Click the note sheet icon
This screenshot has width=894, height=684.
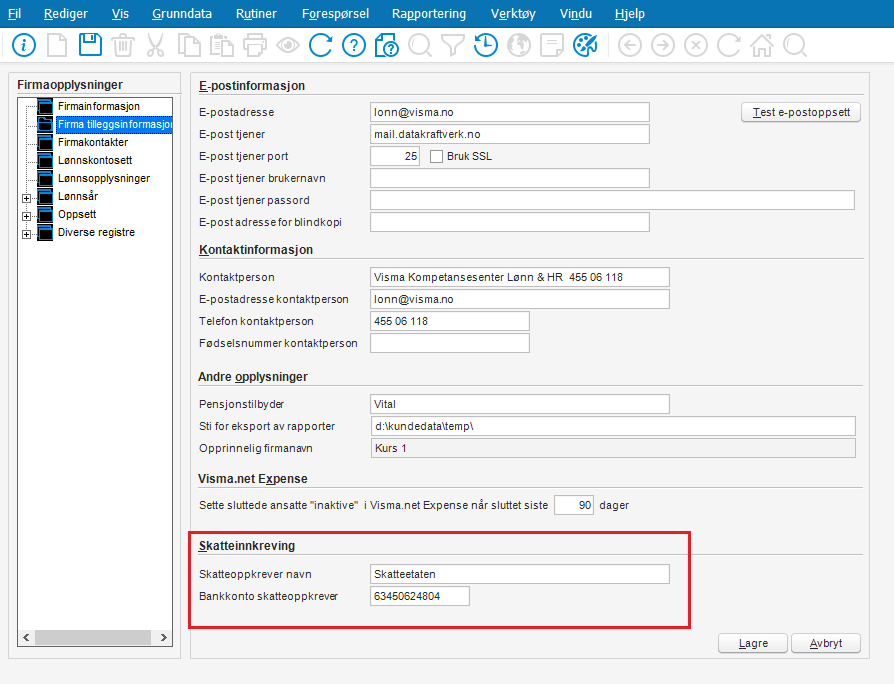click(552, 45)
